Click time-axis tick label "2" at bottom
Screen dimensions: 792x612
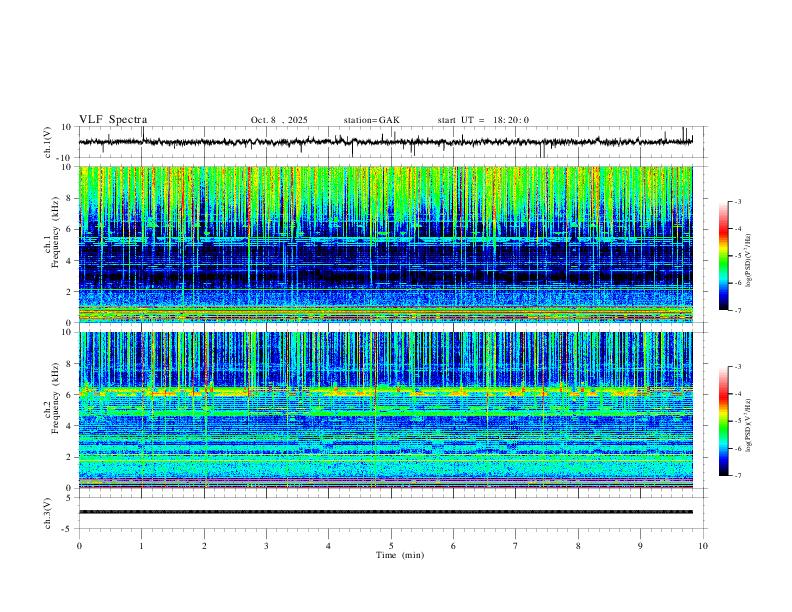pyautogui.click(x=204, y=546)
